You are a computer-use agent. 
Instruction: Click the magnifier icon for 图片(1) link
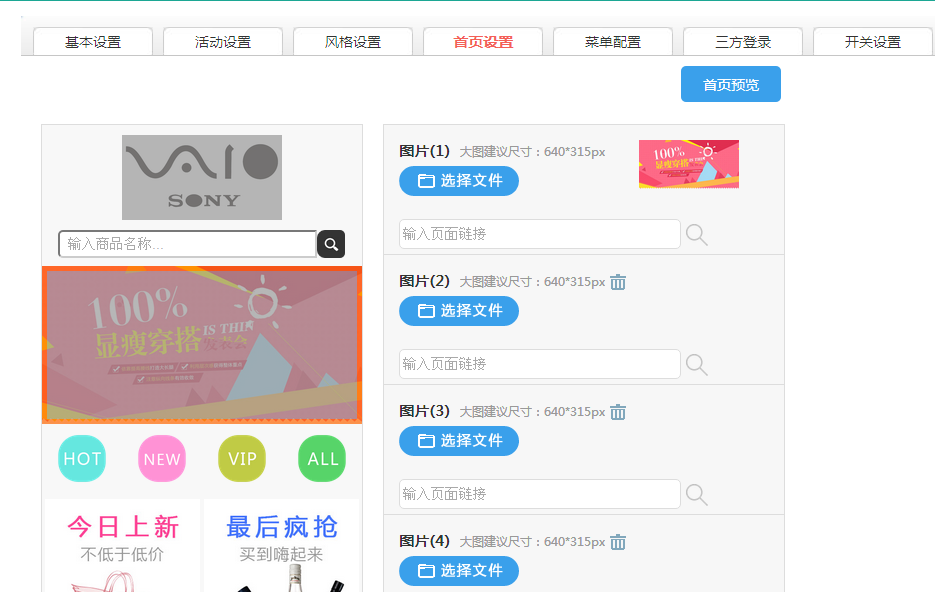[x=697, y=235]
